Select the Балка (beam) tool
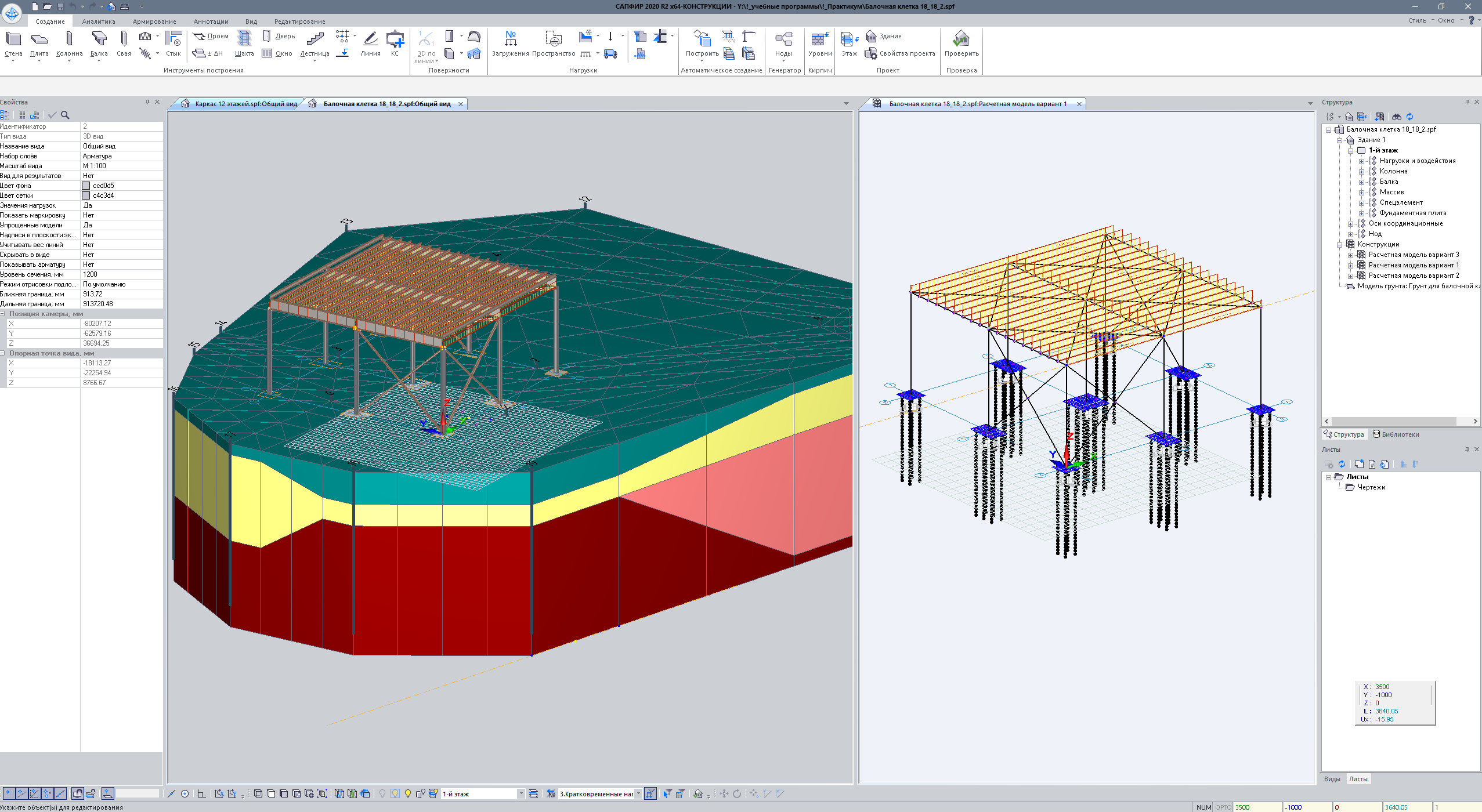The height and width of the screenshot is (812, 1482). [99, 45]
